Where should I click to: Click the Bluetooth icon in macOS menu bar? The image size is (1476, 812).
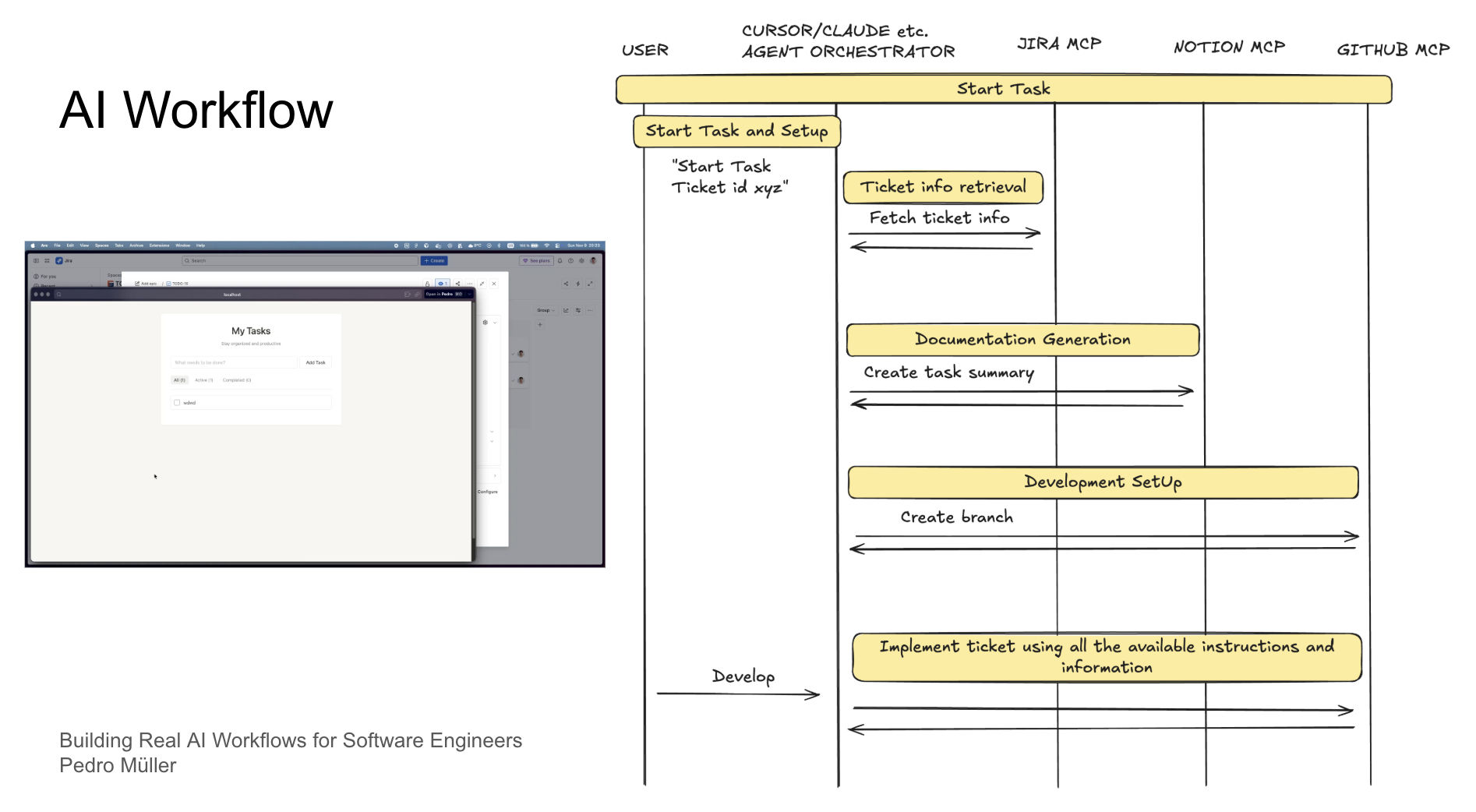(500, 245)
